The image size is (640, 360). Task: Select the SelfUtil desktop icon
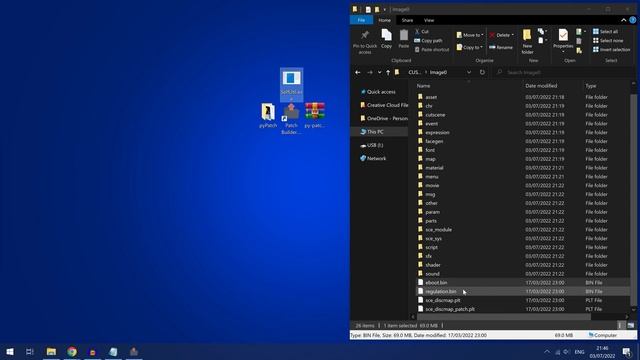point(291,84)
